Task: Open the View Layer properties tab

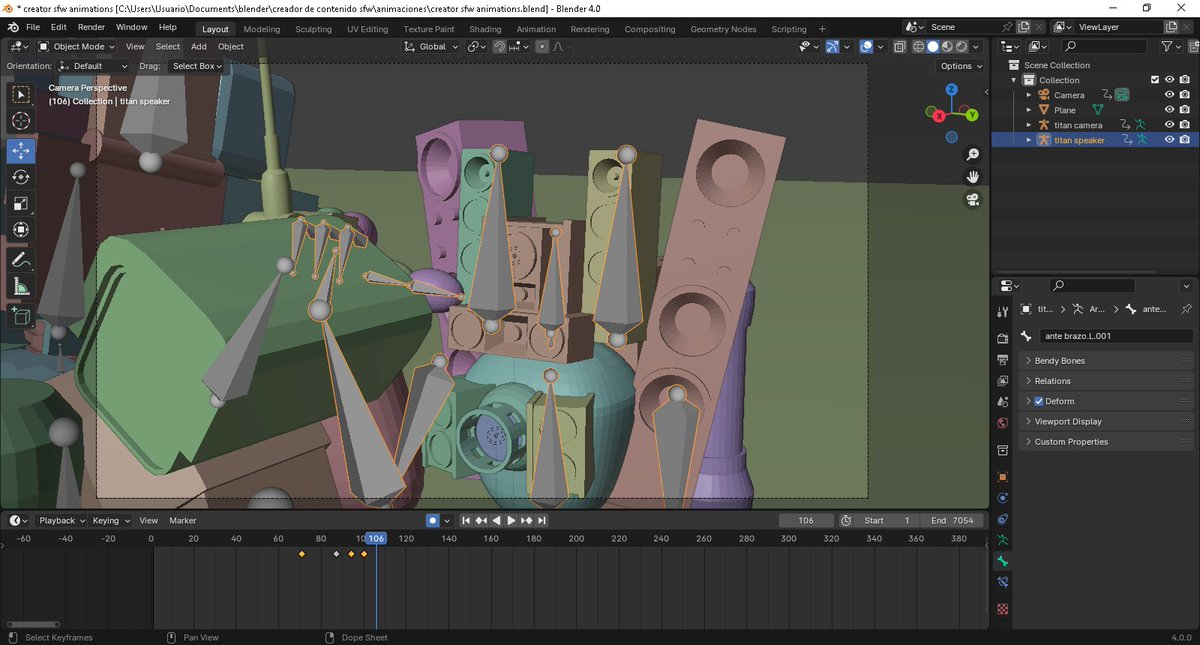Action: point(1003,381)
